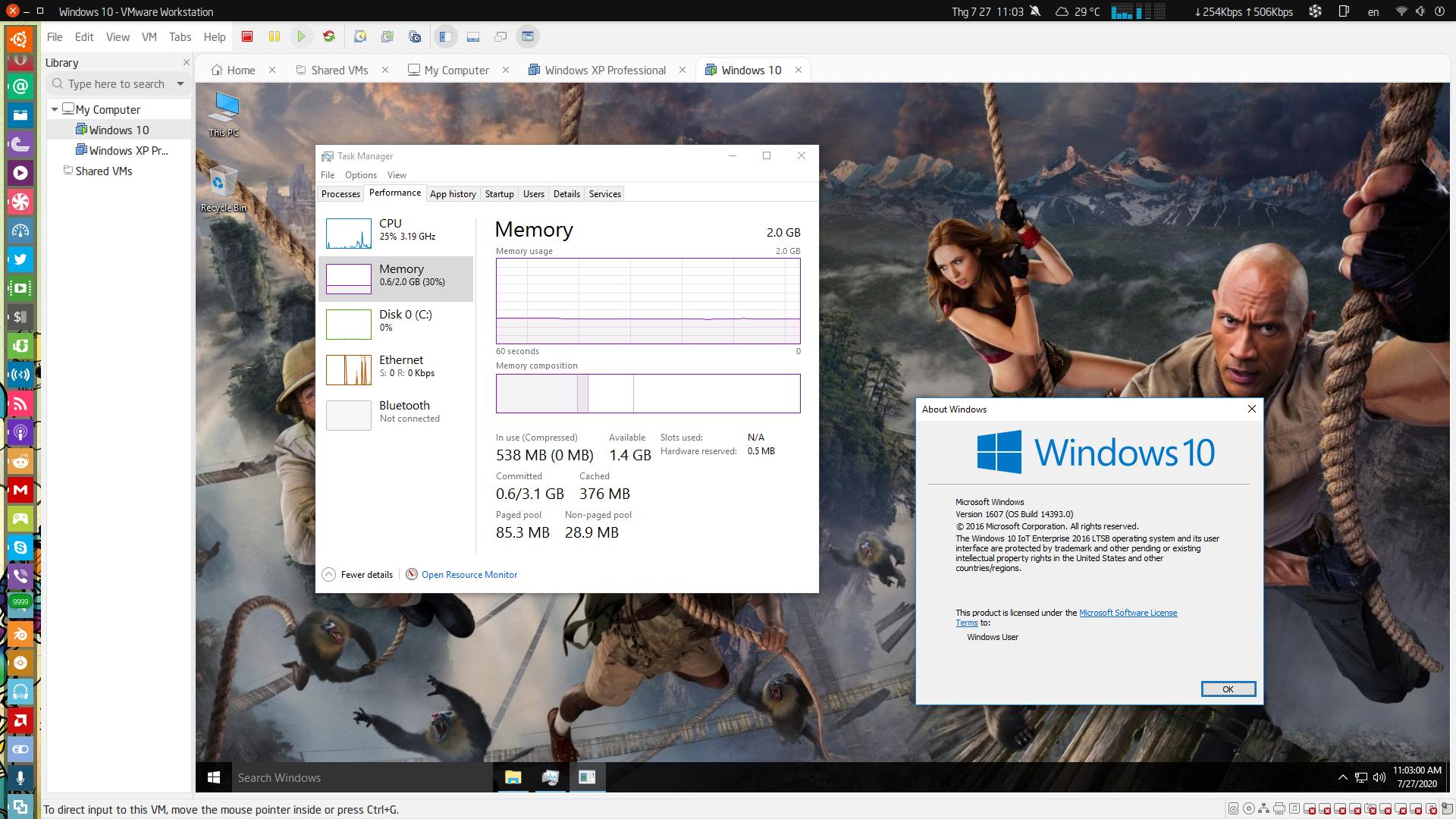Select the Bluetooth performance entry
This screenshot has width=1456, height=819.
click(396, 416)
